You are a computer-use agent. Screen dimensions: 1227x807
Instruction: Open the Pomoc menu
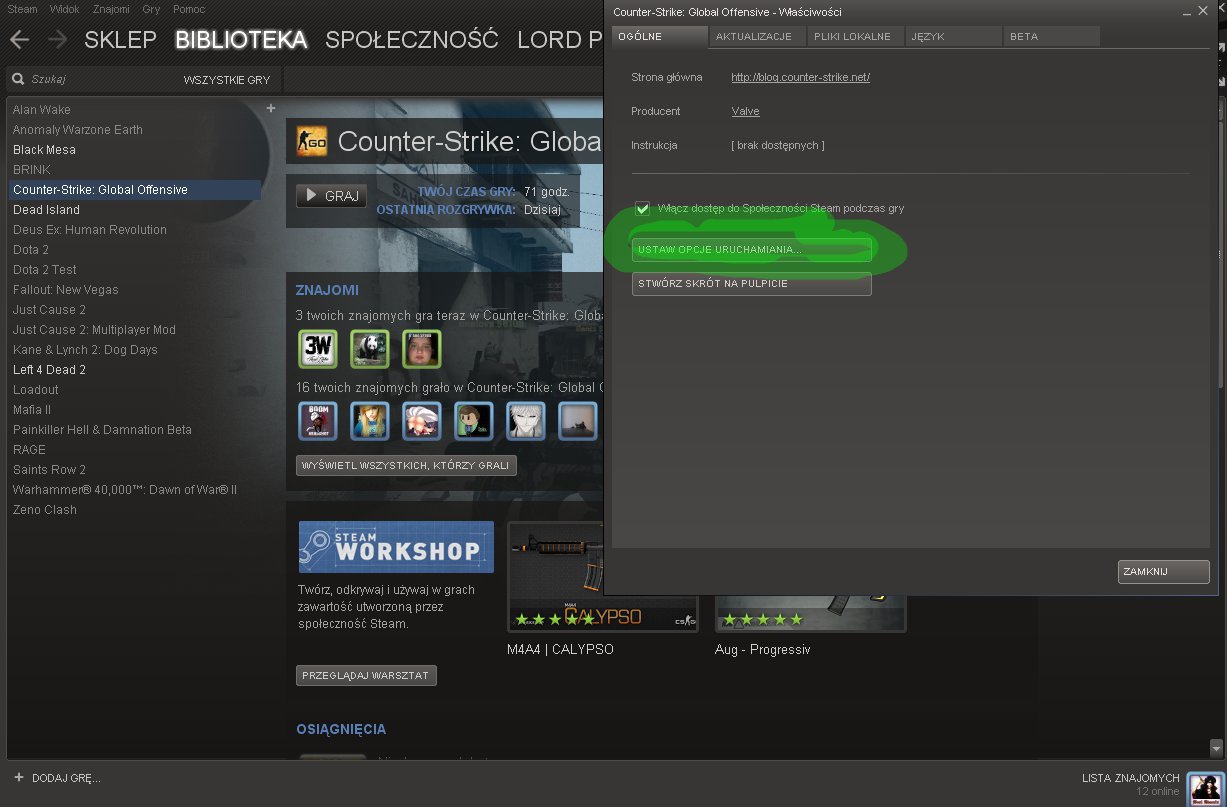(189, 9)
